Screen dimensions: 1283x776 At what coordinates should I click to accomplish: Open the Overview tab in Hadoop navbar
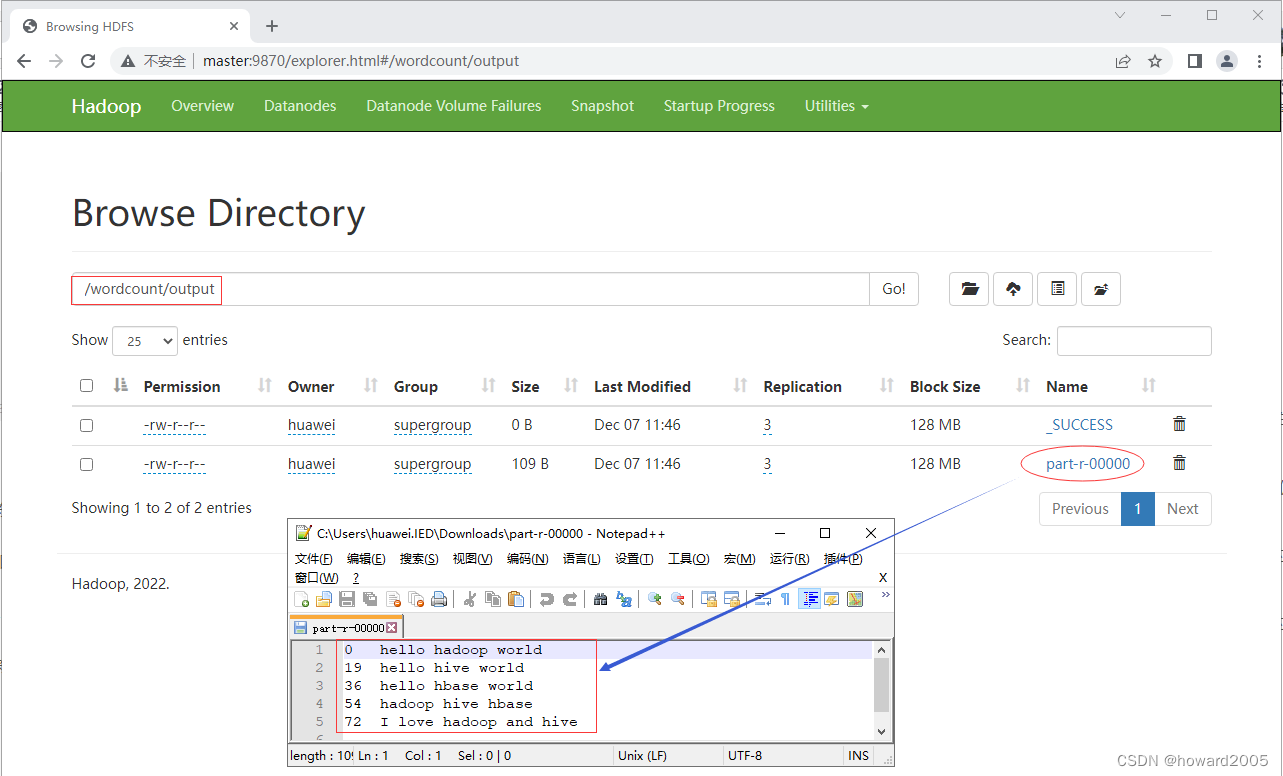[202, 106]
